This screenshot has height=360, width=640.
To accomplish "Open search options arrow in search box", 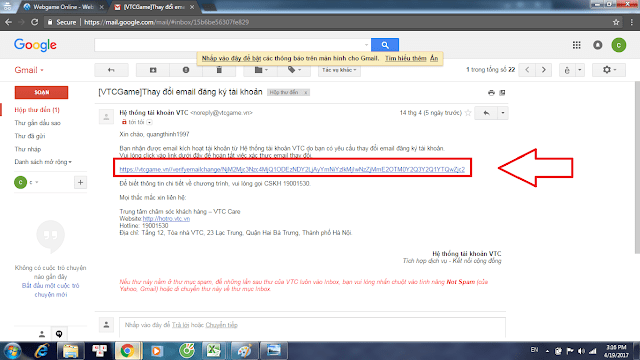I will (x=366, y=45).
